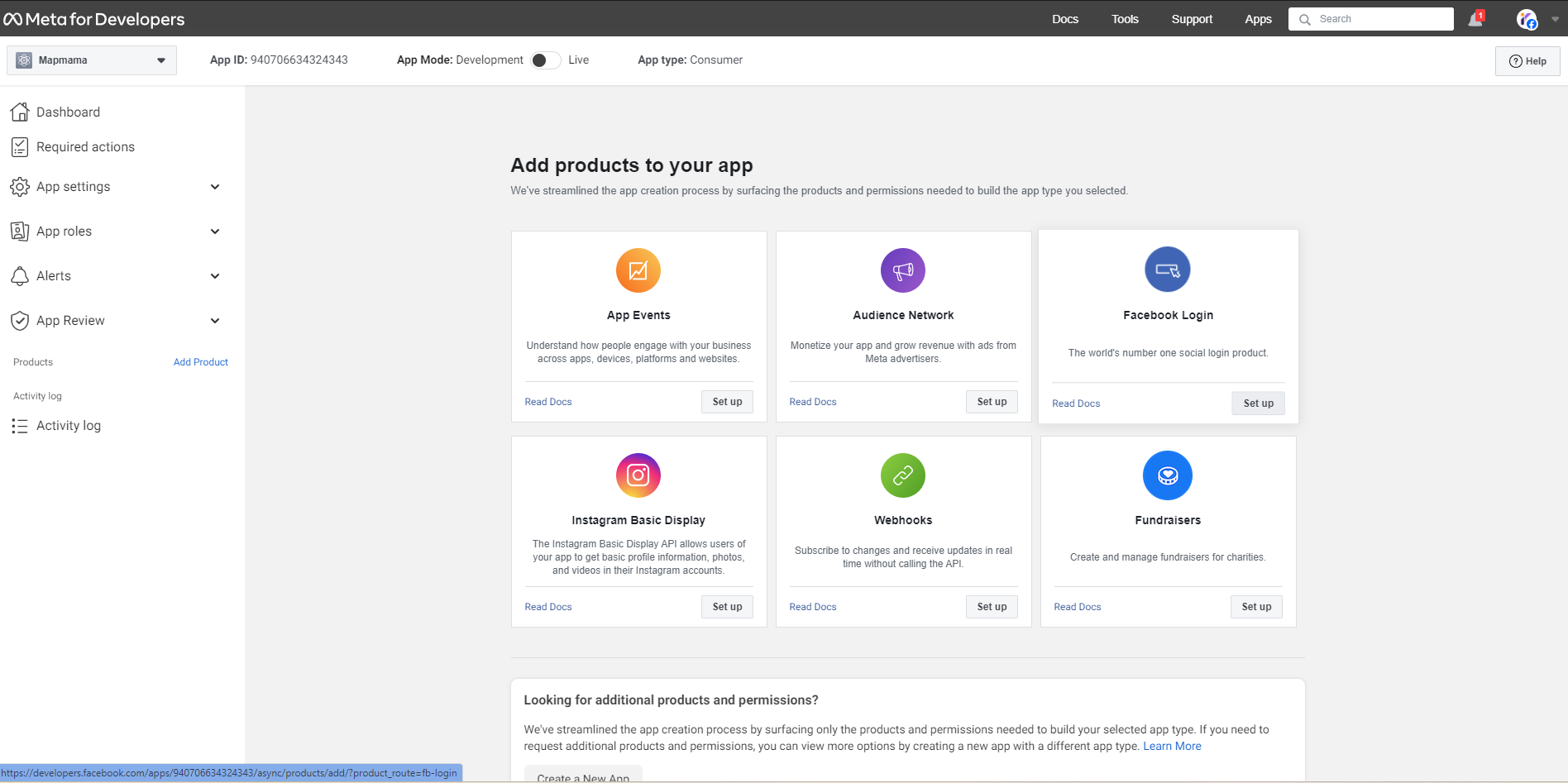Expand the Alerts section chevron
1568x783 pixels.
215,276
